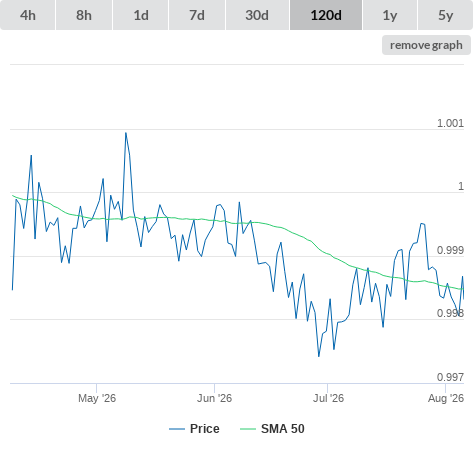Viewport: 474px width, 455px height.
Task: Click the blue Price legend line marker
Action: click(x=177, y=429)
